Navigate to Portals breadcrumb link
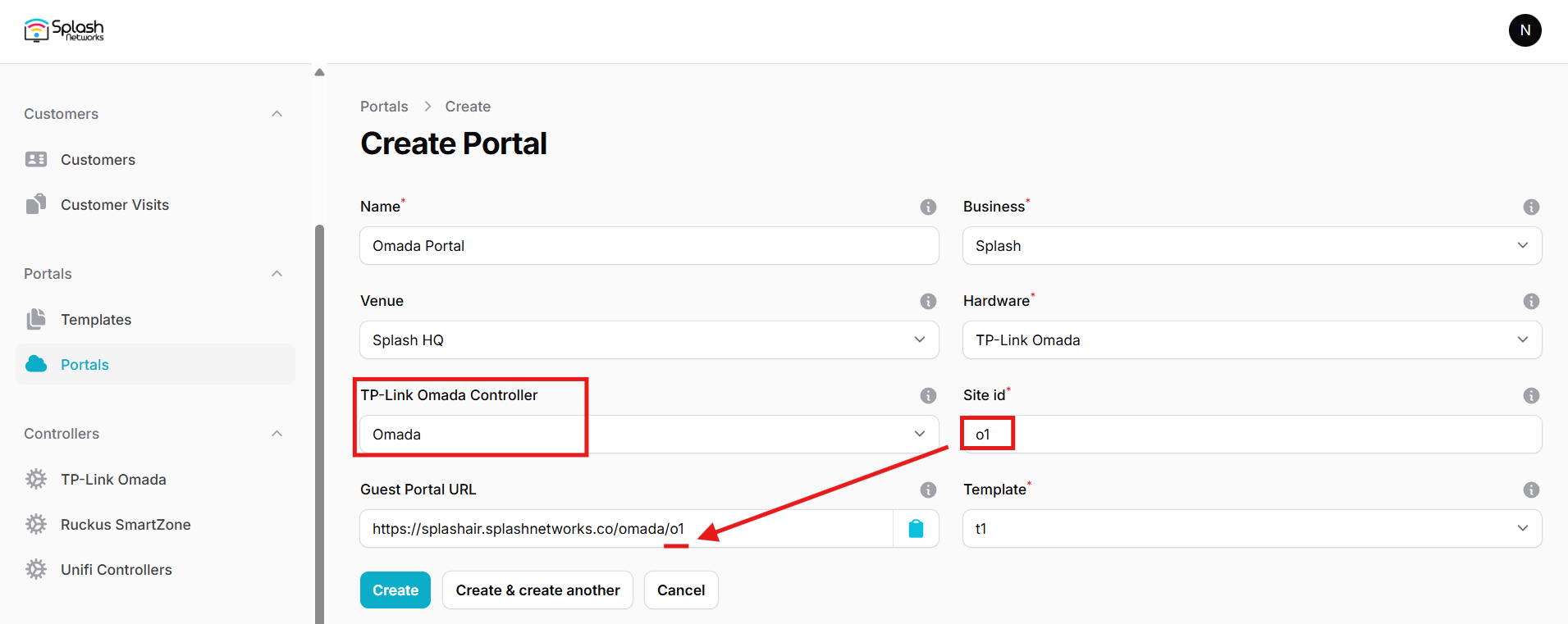This screenshot has width=1568, height=624. [x=384, y=107]
